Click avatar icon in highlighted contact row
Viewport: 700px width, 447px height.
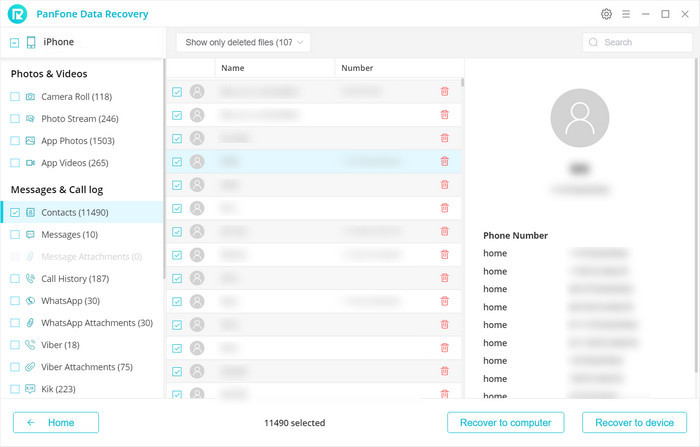coord(197,161)
